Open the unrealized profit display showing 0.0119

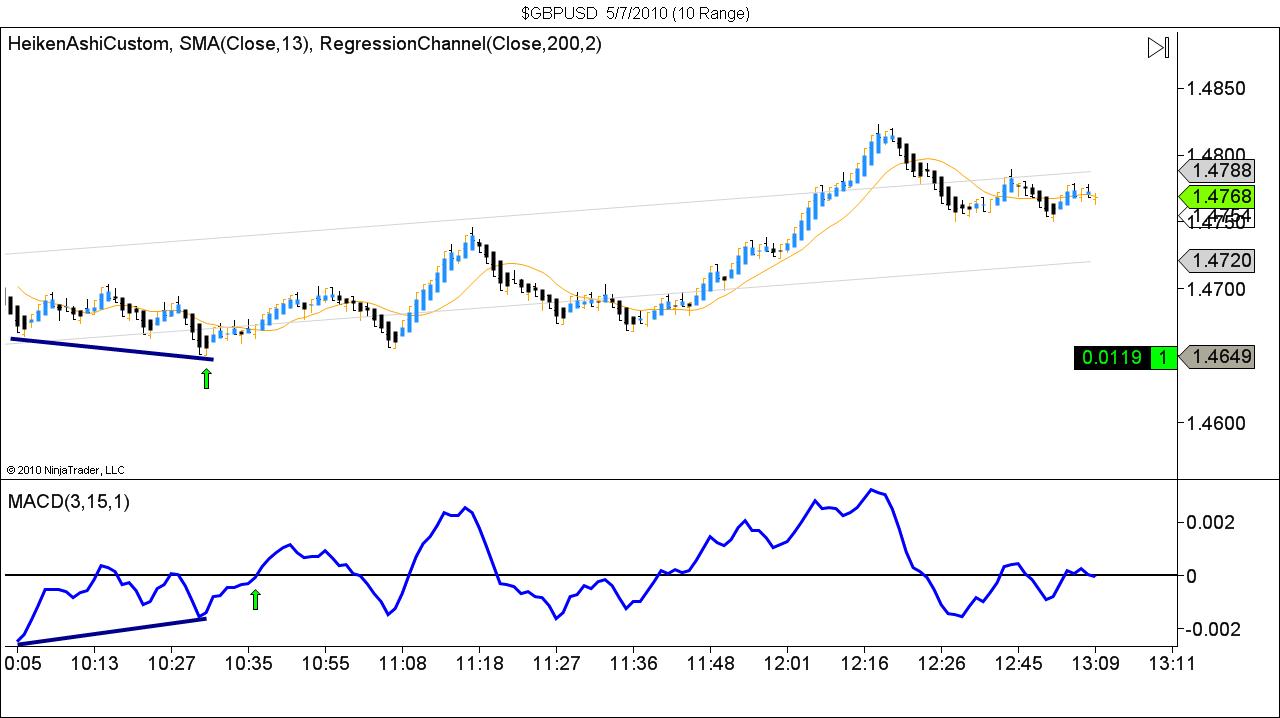pyautogui.click(x=1110, y=357)
